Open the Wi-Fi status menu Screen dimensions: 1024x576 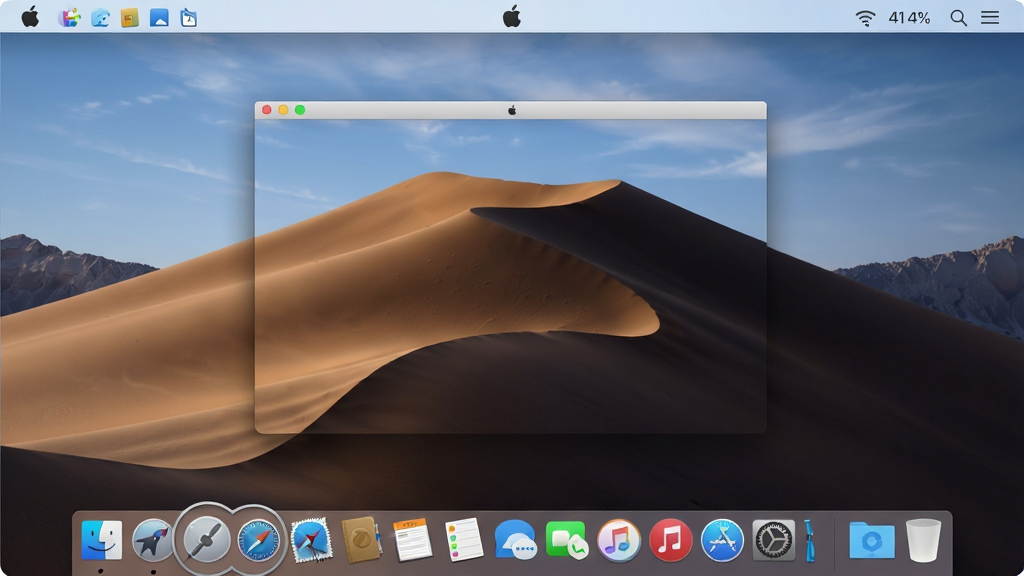(x=865, y=18)
